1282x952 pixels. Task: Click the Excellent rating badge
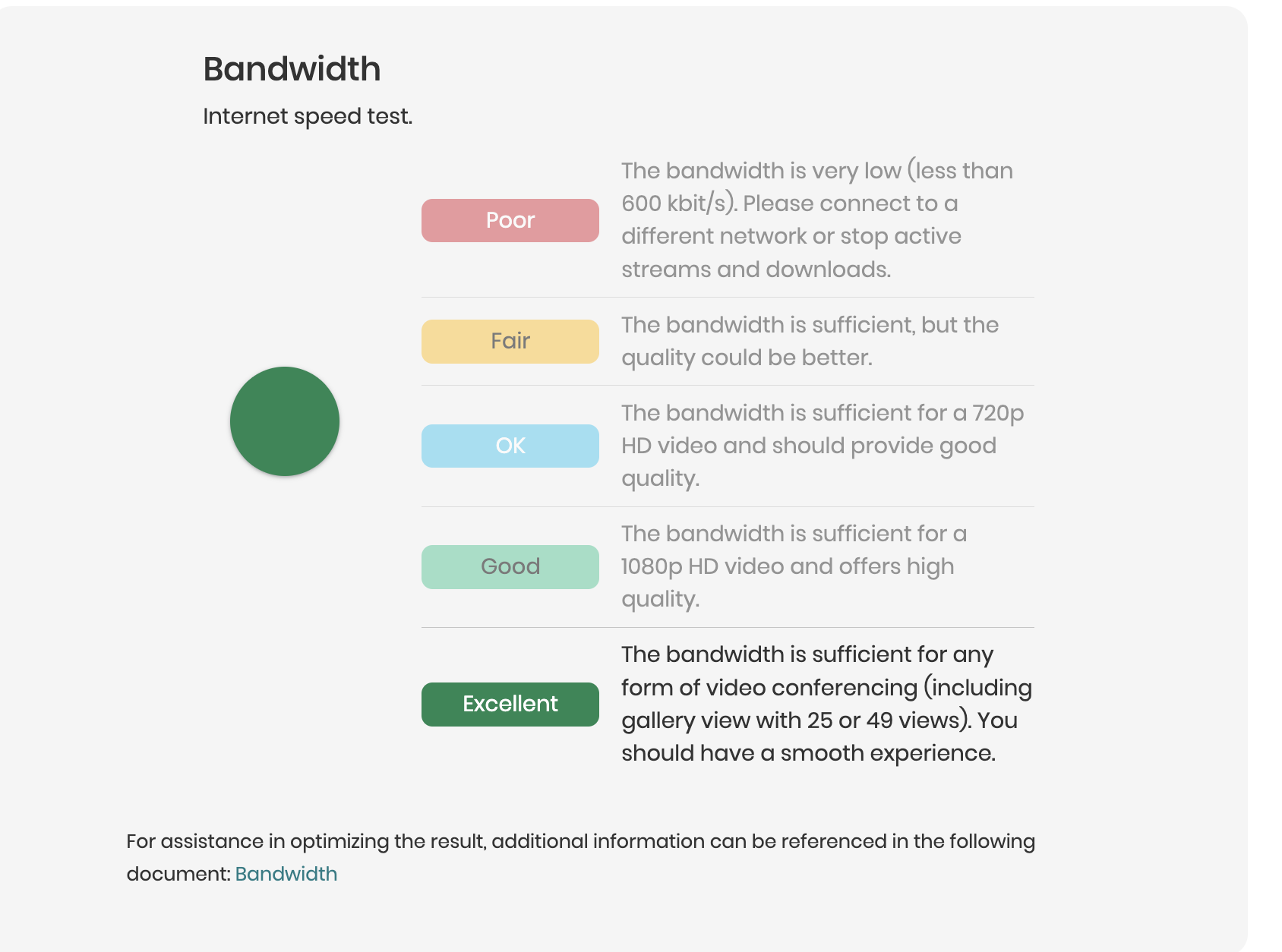tap(510, 704)
